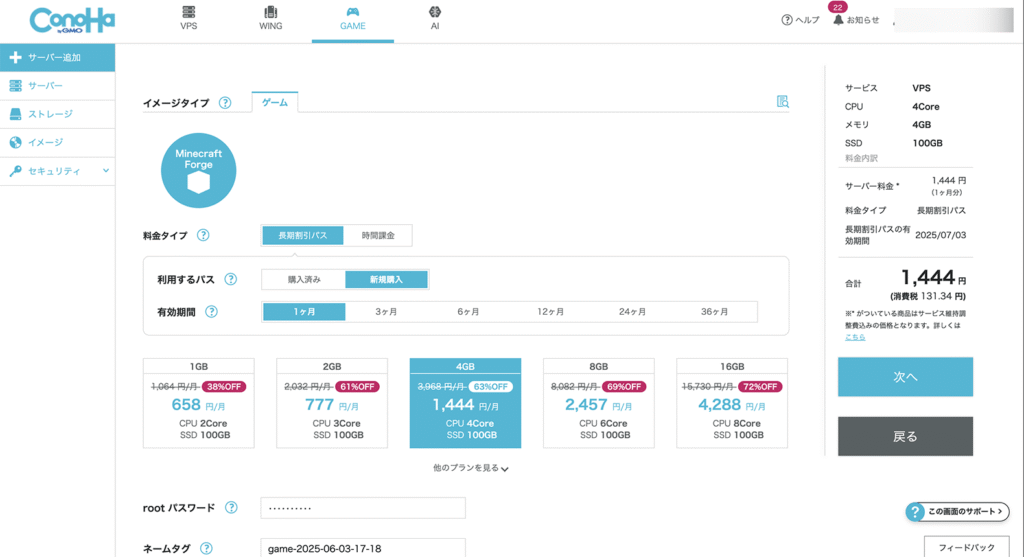The image size is (1024, 557).
Task: Click the image search icon at right
Action: pyautogui.click(x=782, y=101)
